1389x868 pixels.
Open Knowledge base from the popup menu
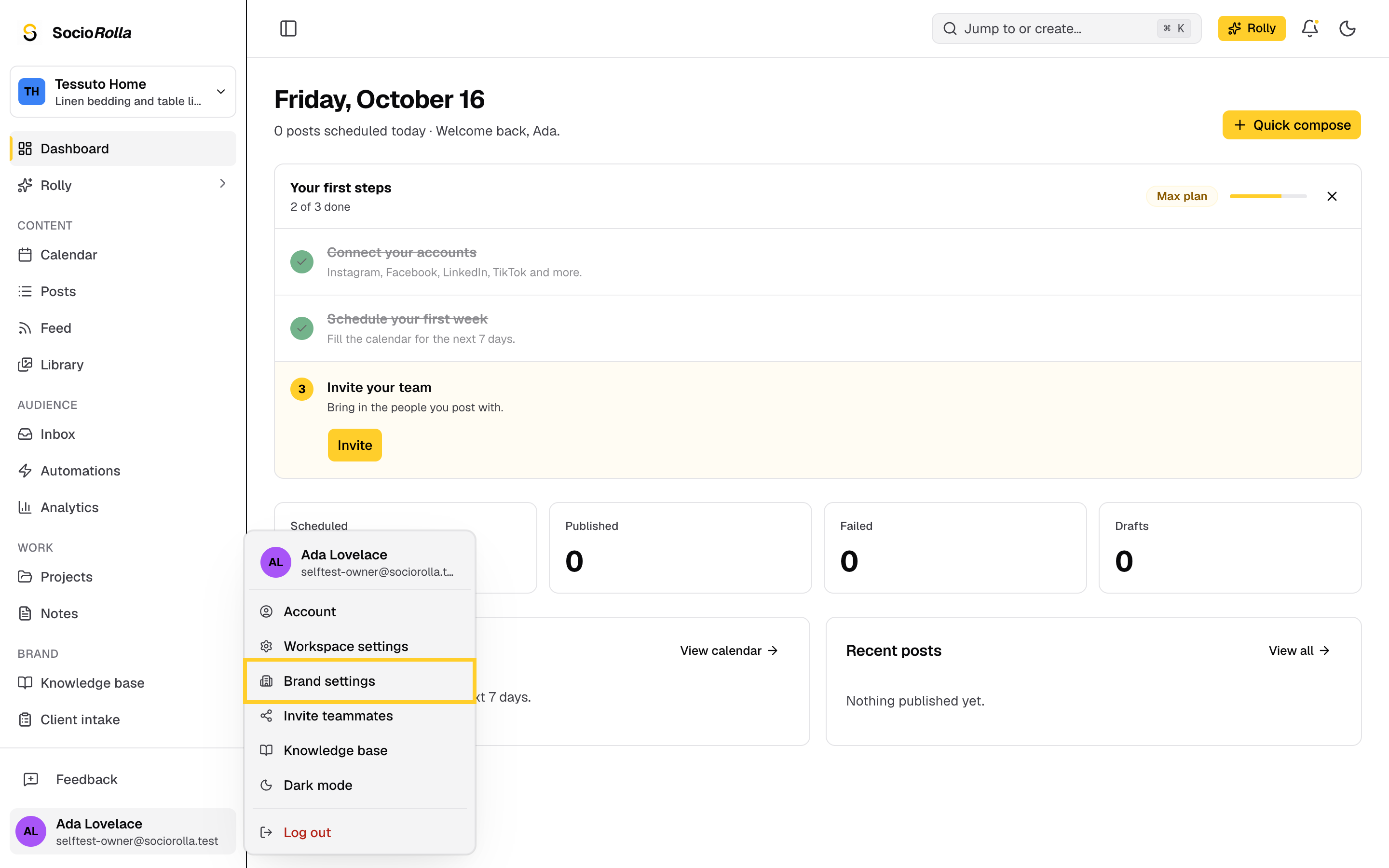[x=359, y=750]
